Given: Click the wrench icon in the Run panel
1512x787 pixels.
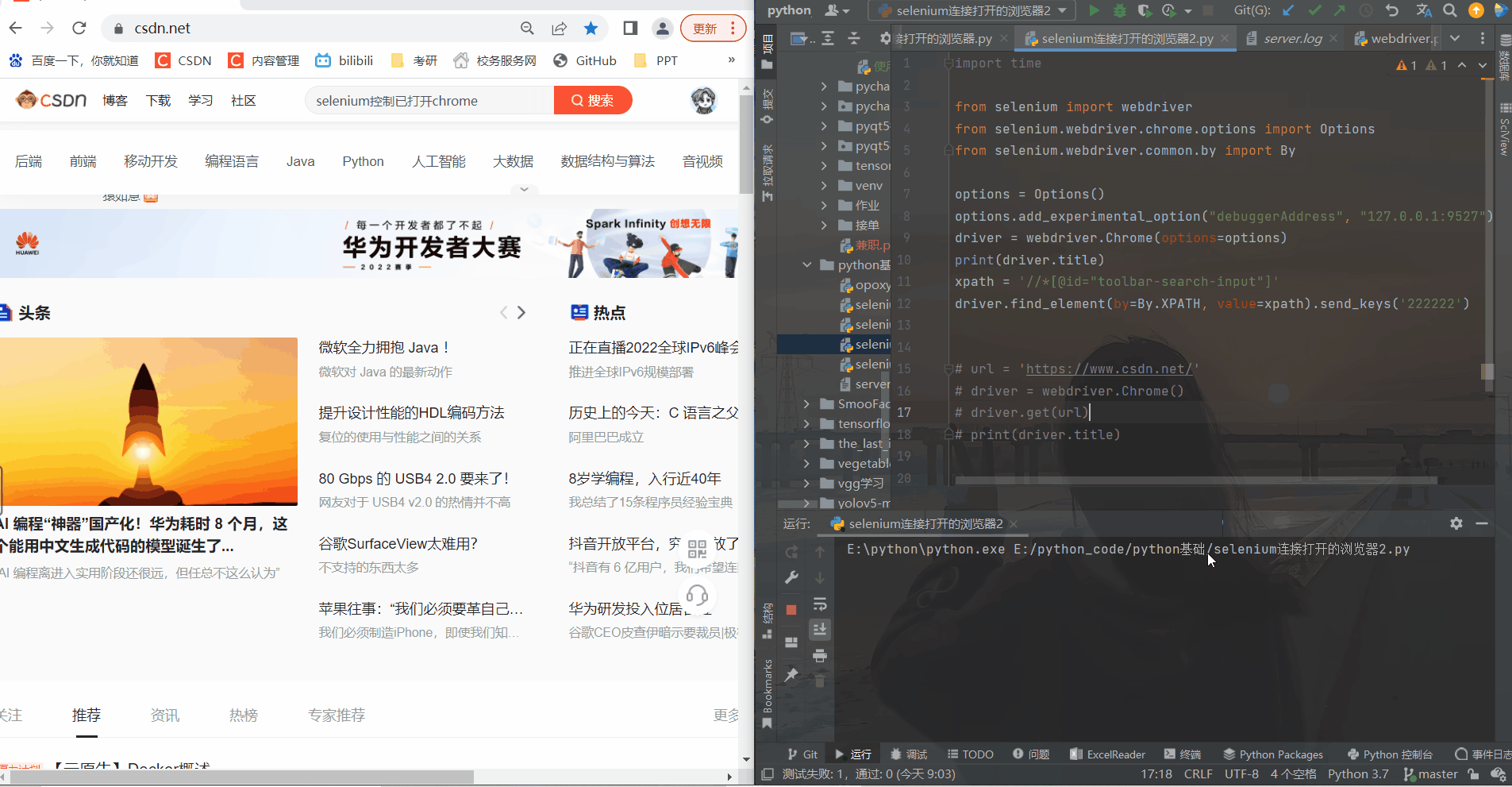Looking at the screenshot, I should point(791,577).
